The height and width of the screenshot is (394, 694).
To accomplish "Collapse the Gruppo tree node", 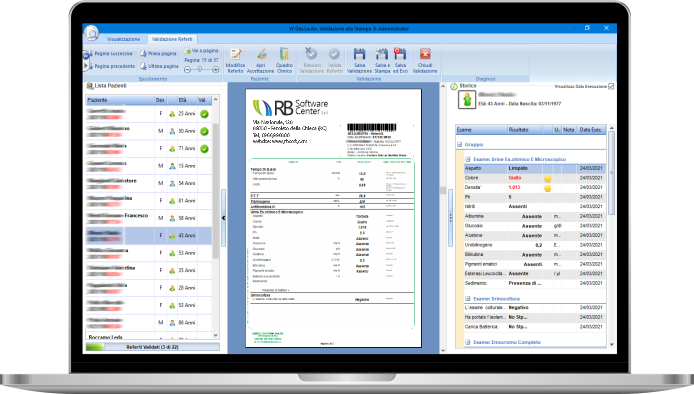I will point(459,145).
